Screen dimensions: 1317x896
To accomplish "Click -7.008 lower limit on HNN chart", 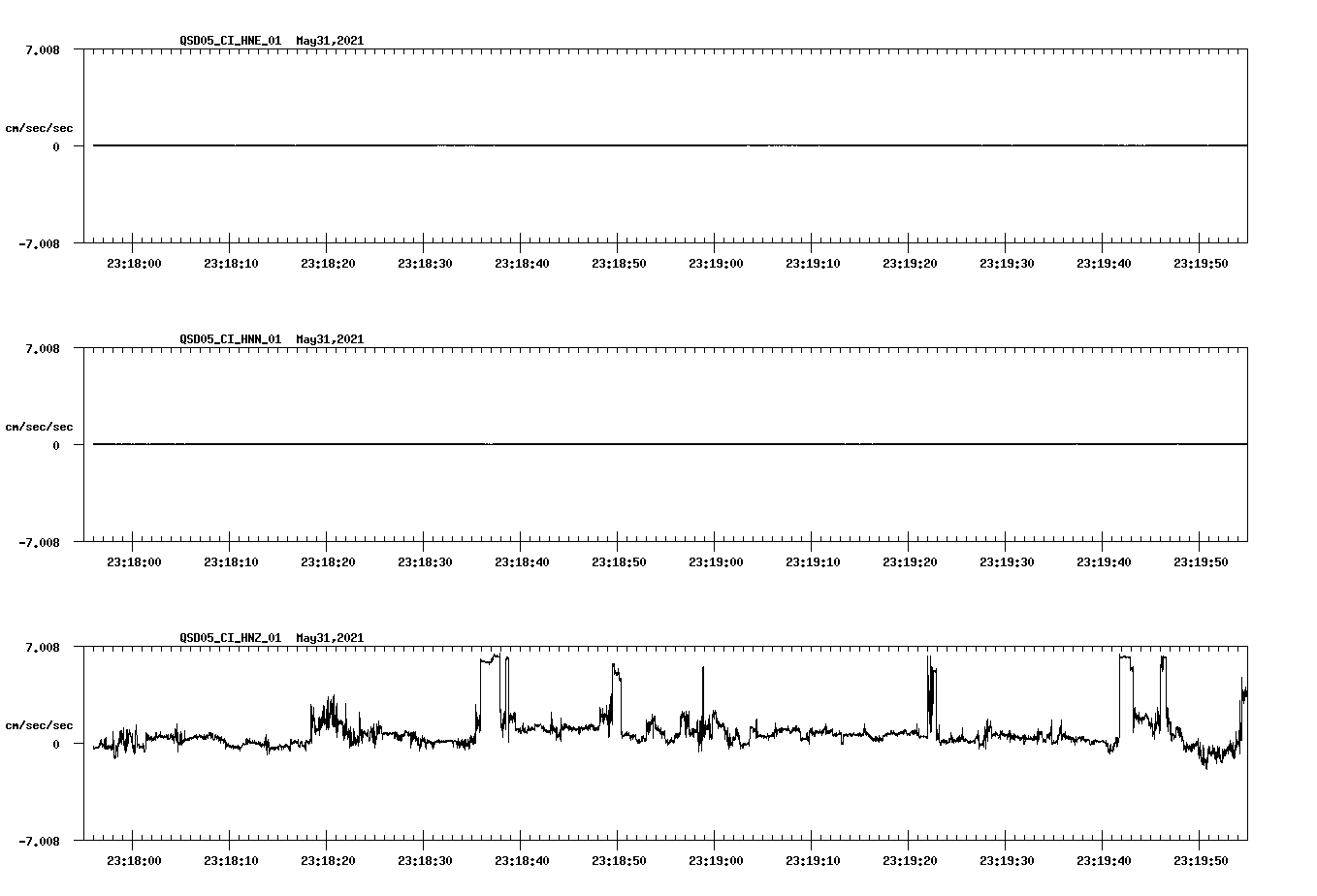I will pos(39,543).
